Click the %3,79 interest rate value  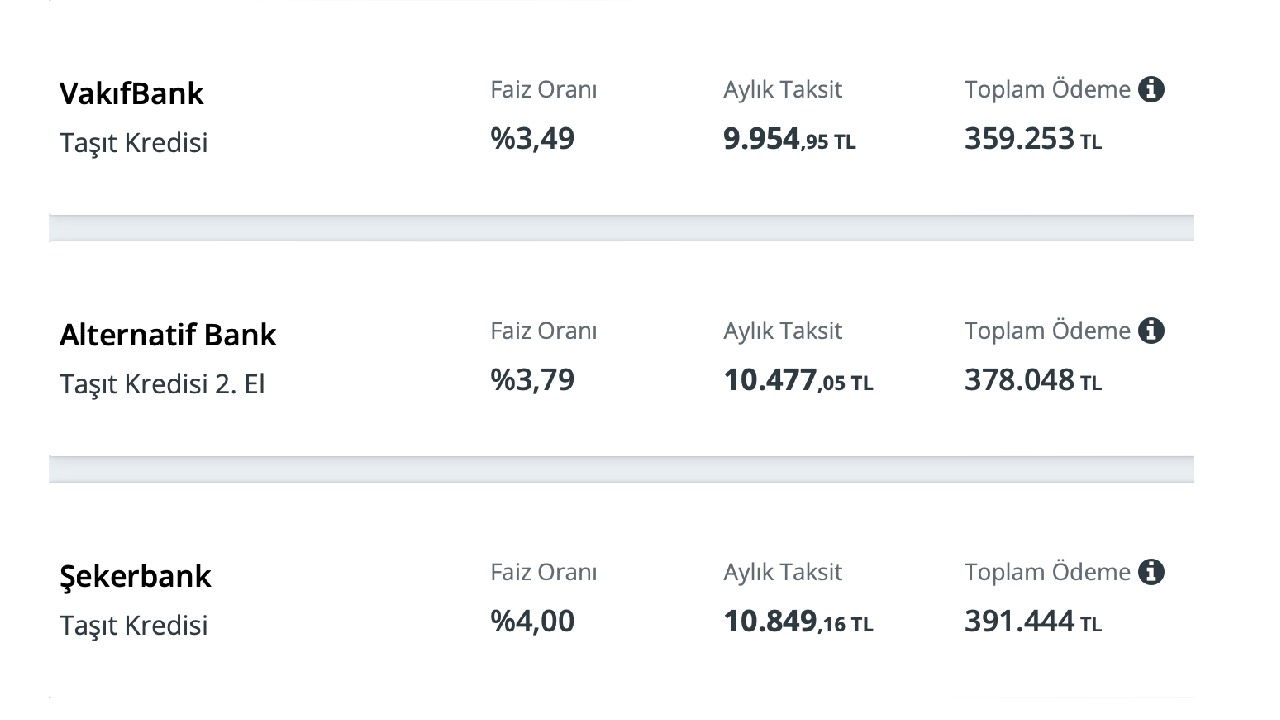[533, 380]
